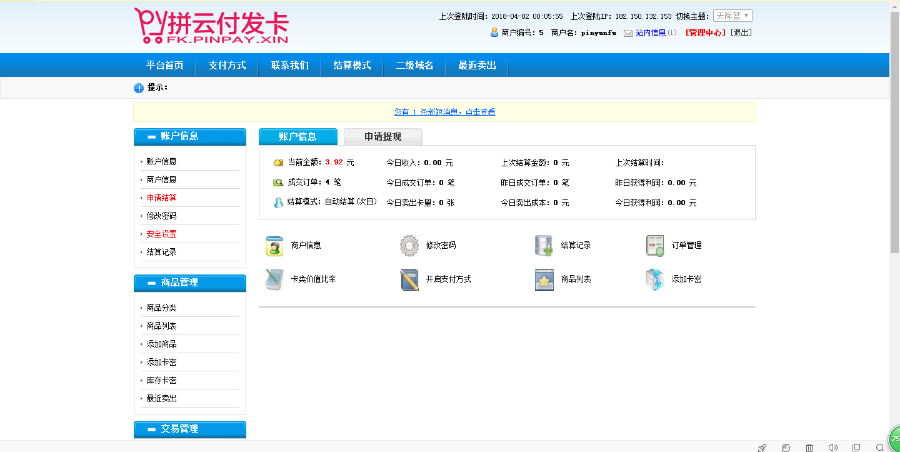The width and height of the screenshot is (900, 452).
Task: Switch to the 申请提现 tab
Action: click(x=383, y=137)
